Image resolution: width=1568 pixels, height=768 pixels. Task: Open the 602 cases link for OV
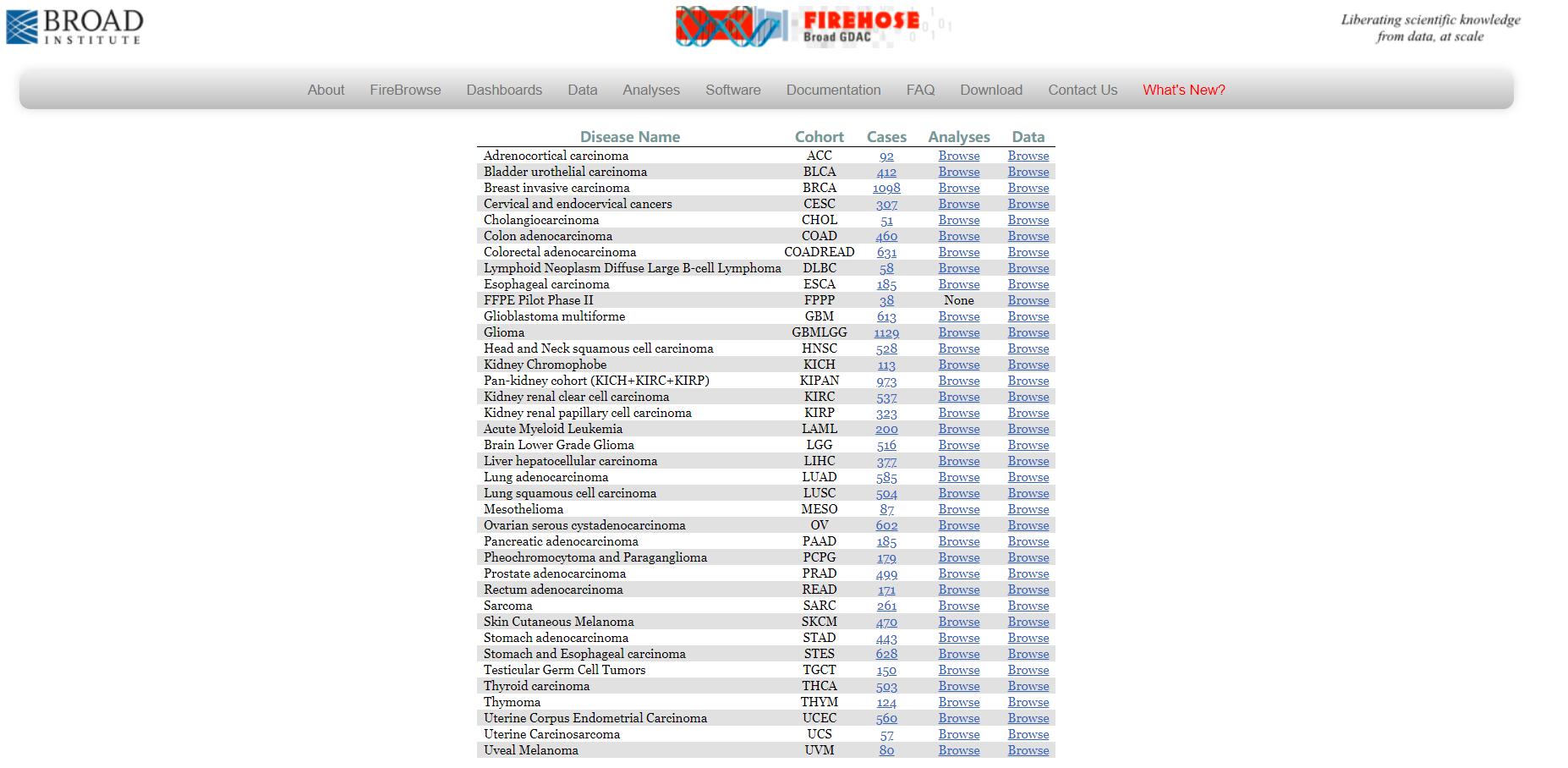(x=886, y=525)
